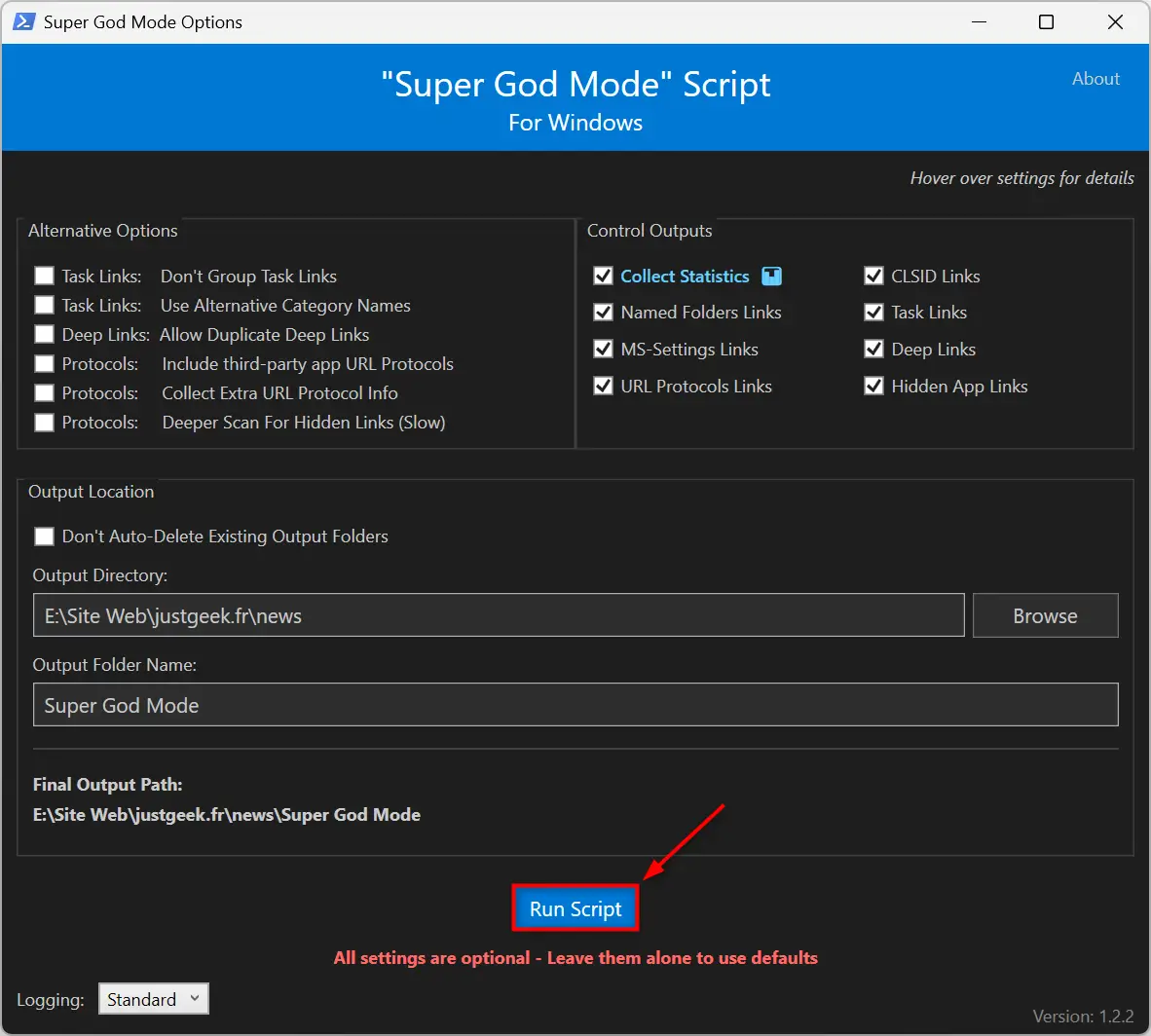1151x1036 pixels.
Task: Check Deeper Scan For Hidden Links
Action: [x=44, y=423]
